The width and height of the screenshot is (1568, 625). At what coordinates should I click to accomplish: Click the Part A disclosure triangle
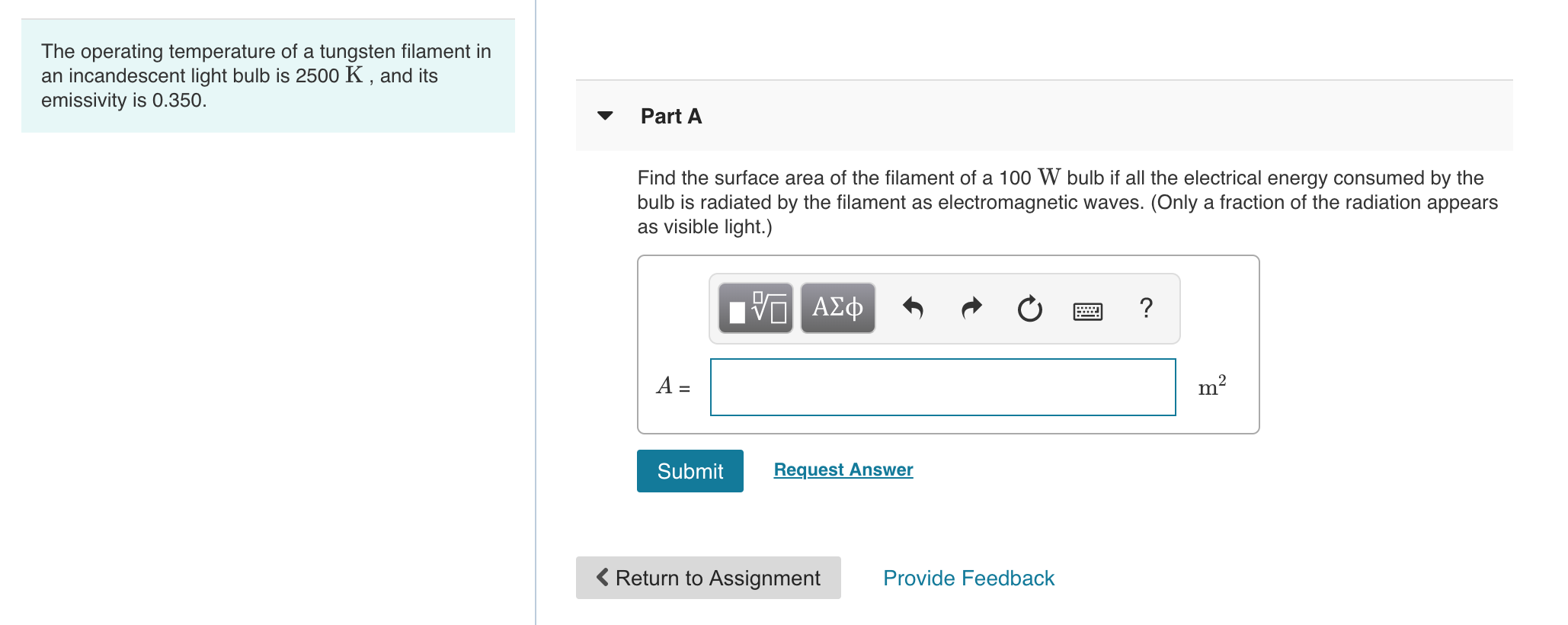point(603,116)
